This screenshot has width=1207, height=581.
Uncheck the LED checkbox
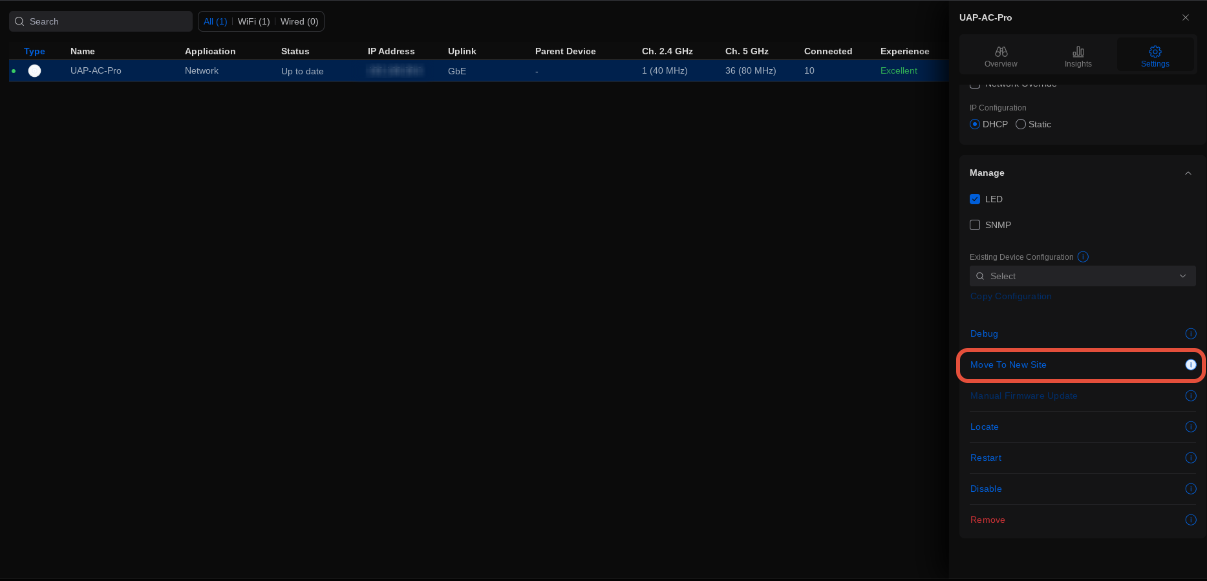tap(975, 199)
